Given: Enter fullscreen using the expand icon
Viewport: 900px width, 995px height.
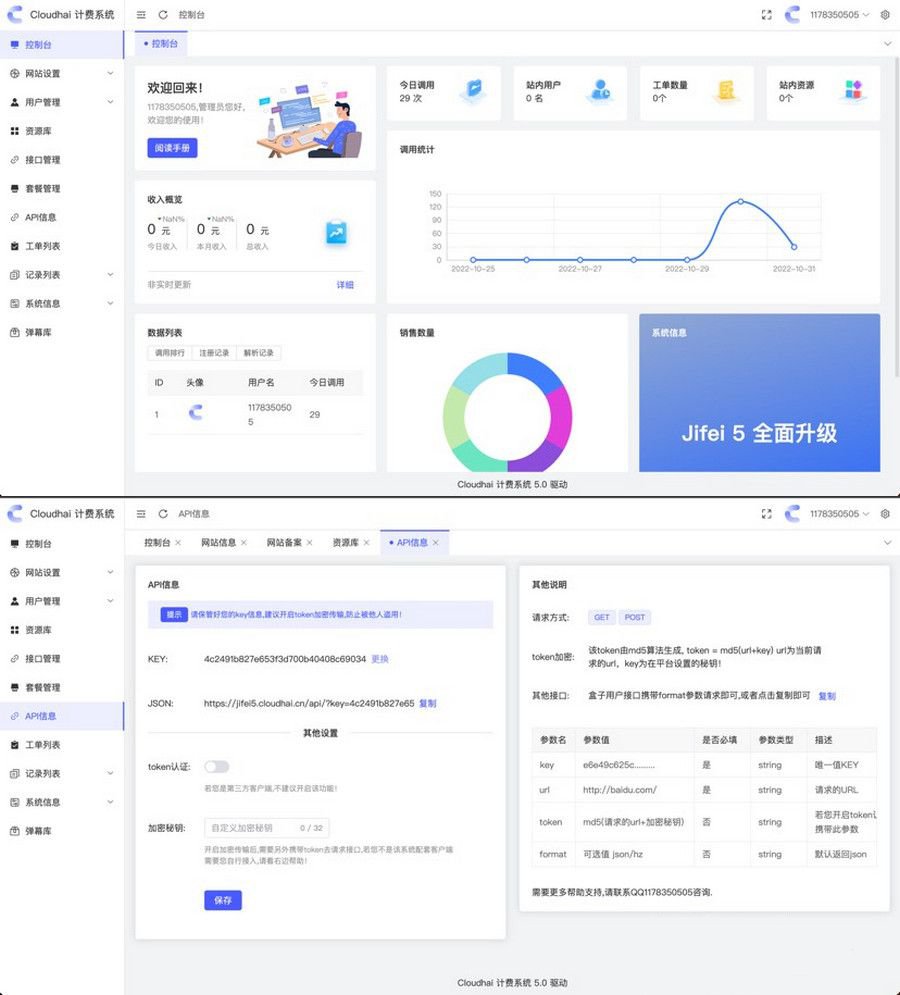Looking at the screenshot, I should (765, 14).
